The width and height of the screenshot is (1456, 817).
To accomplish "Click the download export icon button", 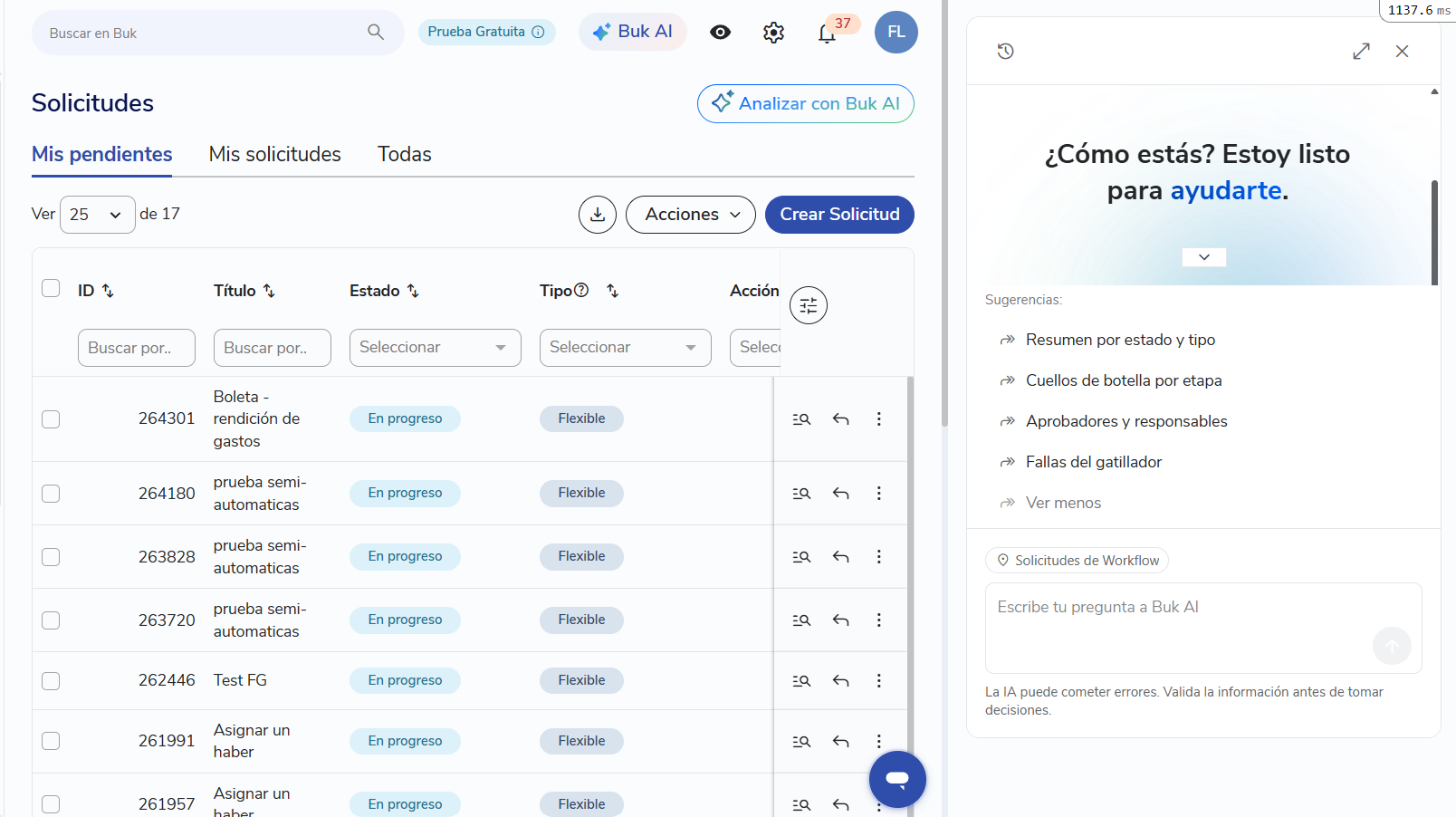I will tap(598, 215).
